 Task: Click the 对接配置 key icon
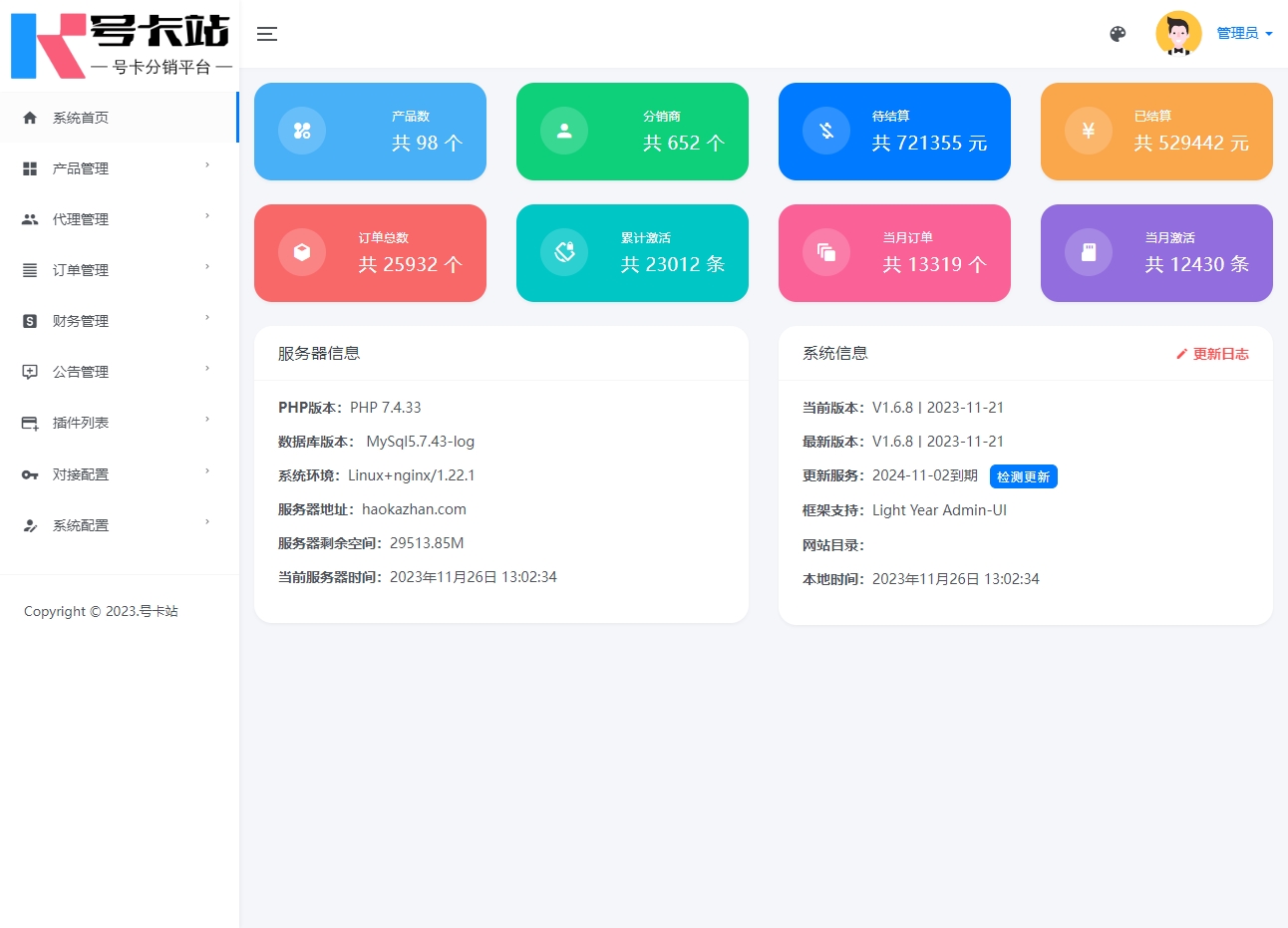pos(30,474)
